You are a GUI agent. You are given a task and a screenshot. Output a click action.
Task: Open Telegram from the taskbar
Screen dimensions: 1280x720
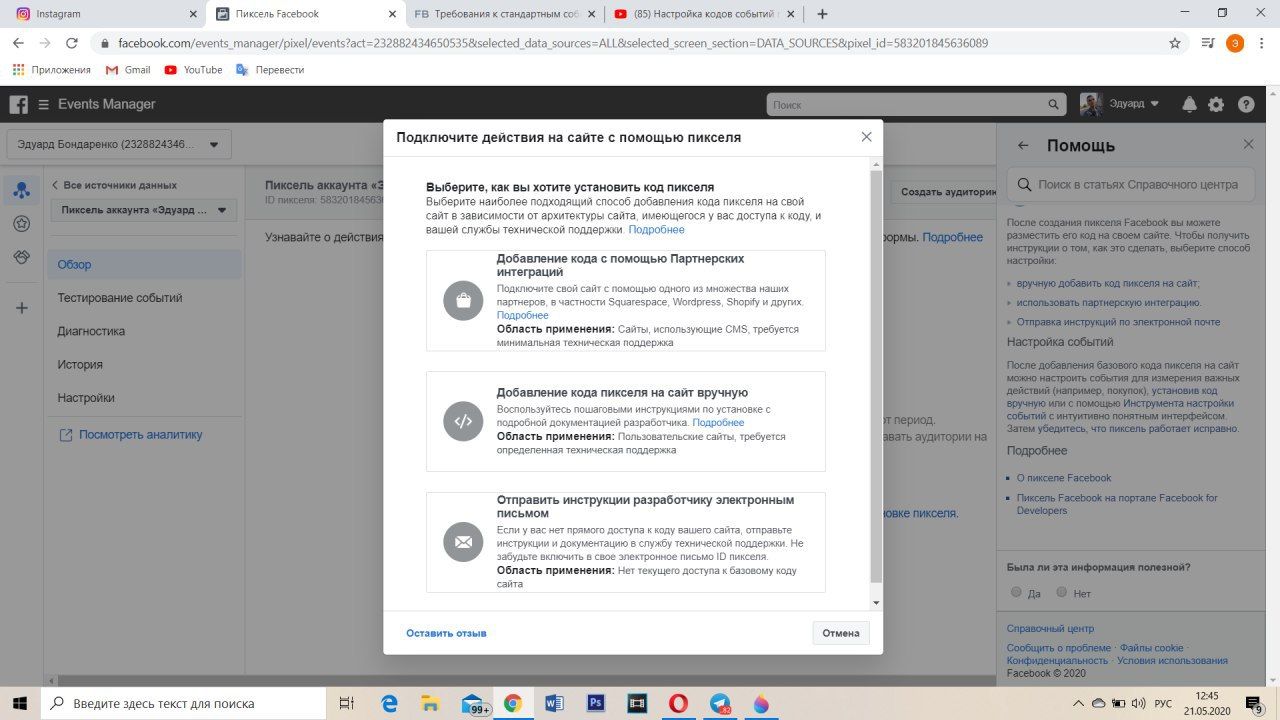tap(720, 703)
